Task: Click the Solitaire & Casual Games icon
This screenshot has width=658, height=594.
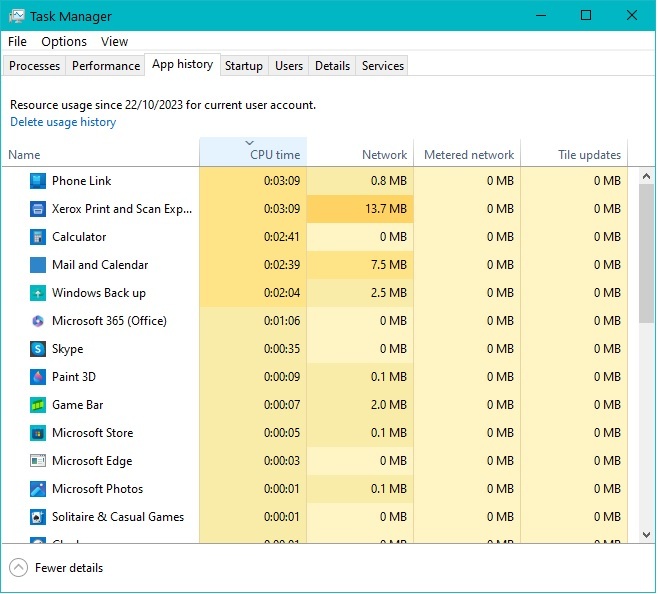Action: [x=38, y=517]
